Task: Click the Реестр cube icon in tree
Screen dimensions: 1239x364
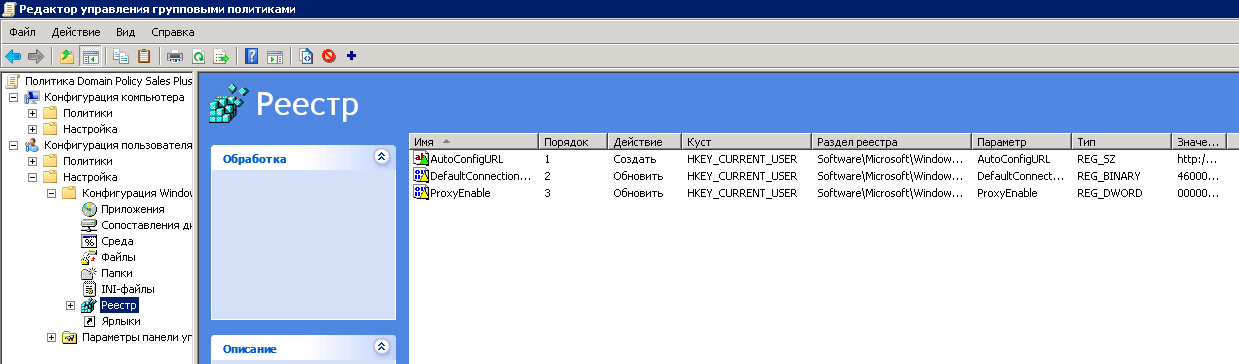Action: [x=88, y=305]
